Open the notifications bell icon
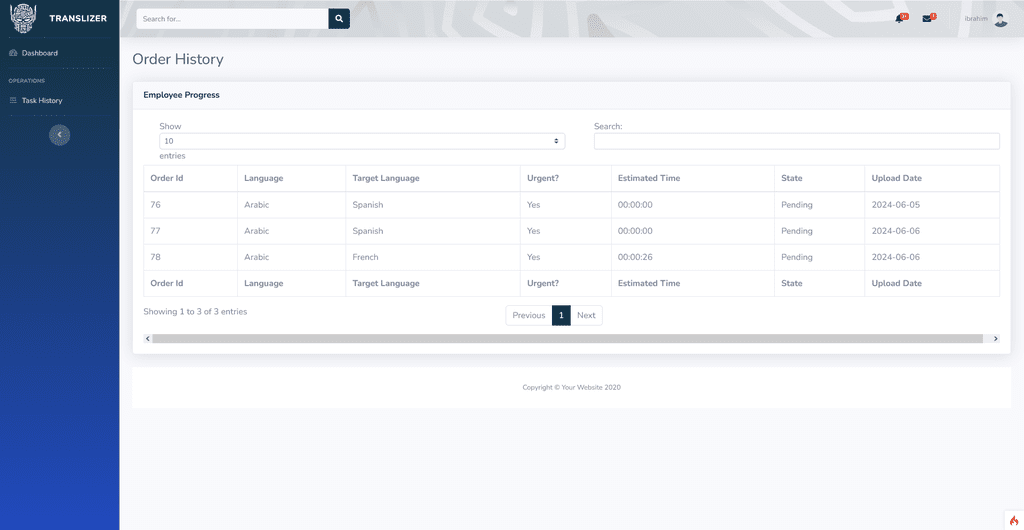 [x=900, y=18]
